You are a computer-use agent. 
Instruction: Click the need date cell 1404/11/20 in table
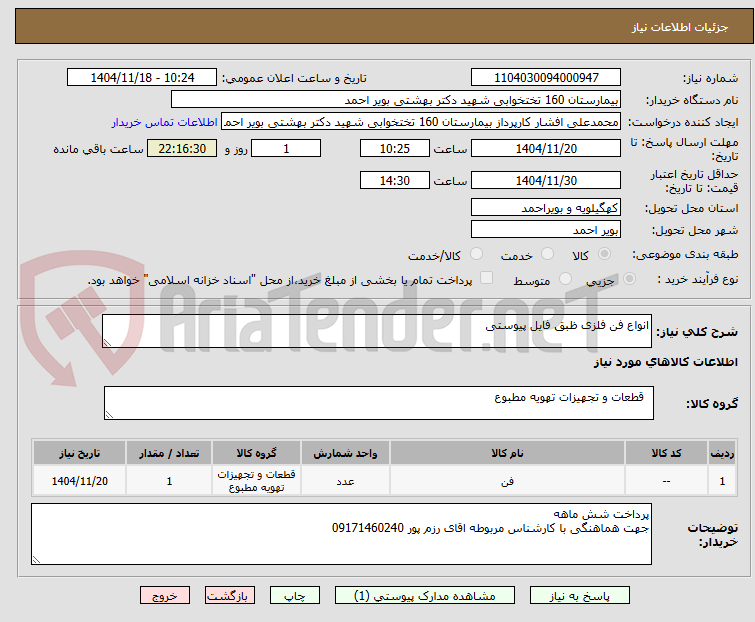79,480
